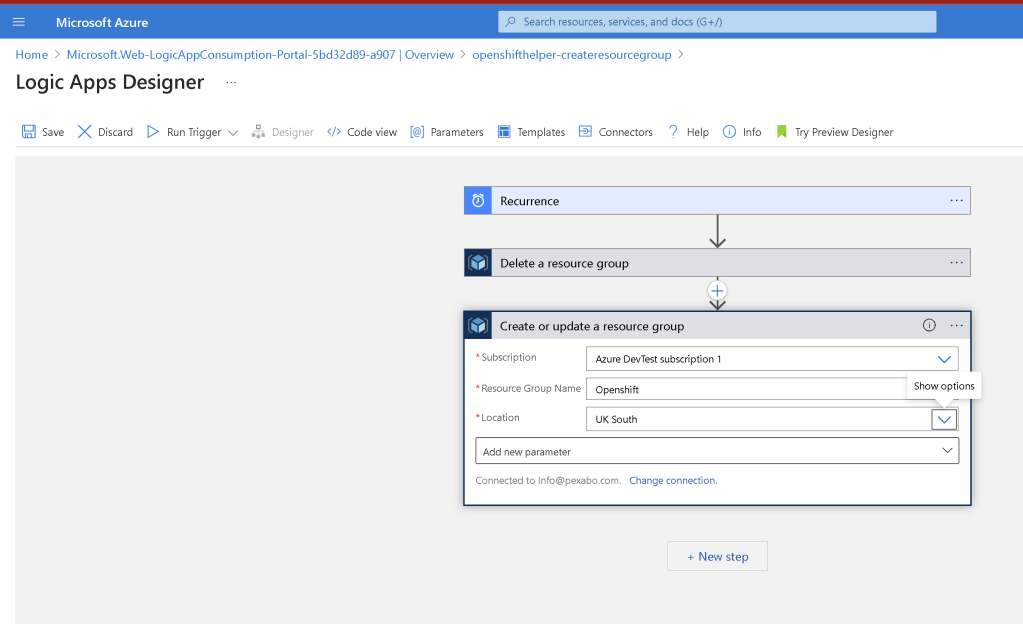Click the info icon on the Create or update card
Image resolution: width=1023 pixels, height=624 pixels.
pyautogui.click(x=929, y=325)
